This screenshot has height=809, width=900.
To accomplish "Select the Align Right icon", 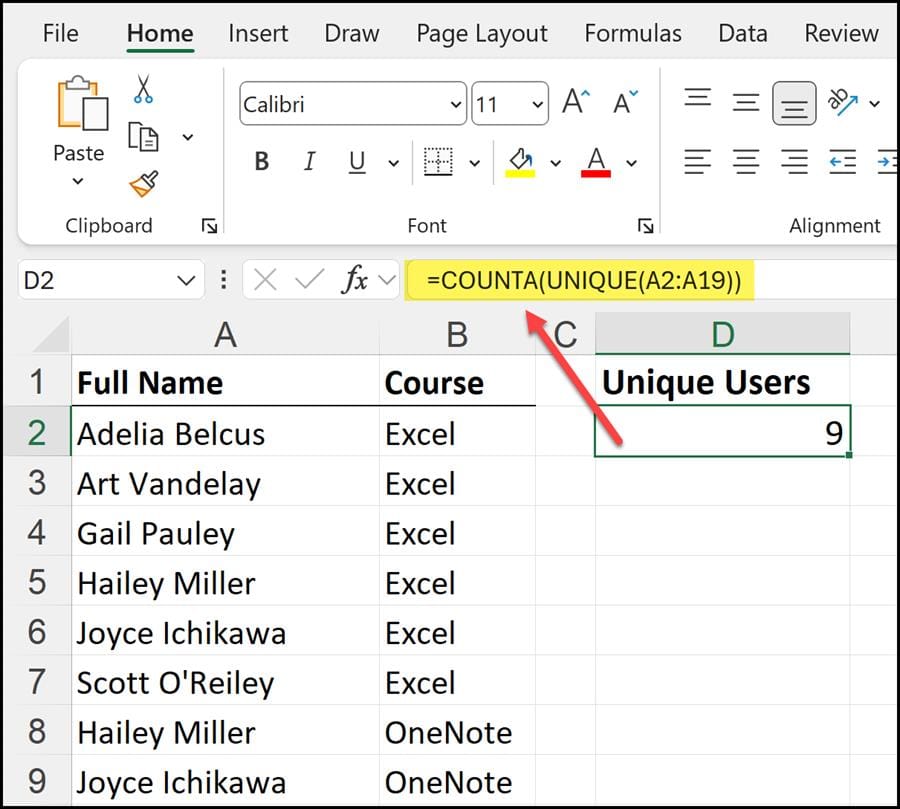I will pos(795,162).
